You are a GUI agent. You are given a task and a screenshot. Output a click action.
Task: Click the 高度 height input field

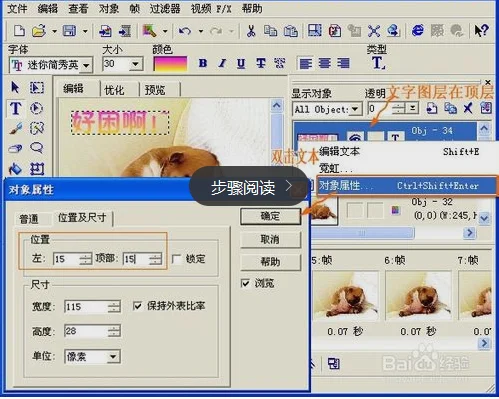pyautogui.click(x=86, y=331)
